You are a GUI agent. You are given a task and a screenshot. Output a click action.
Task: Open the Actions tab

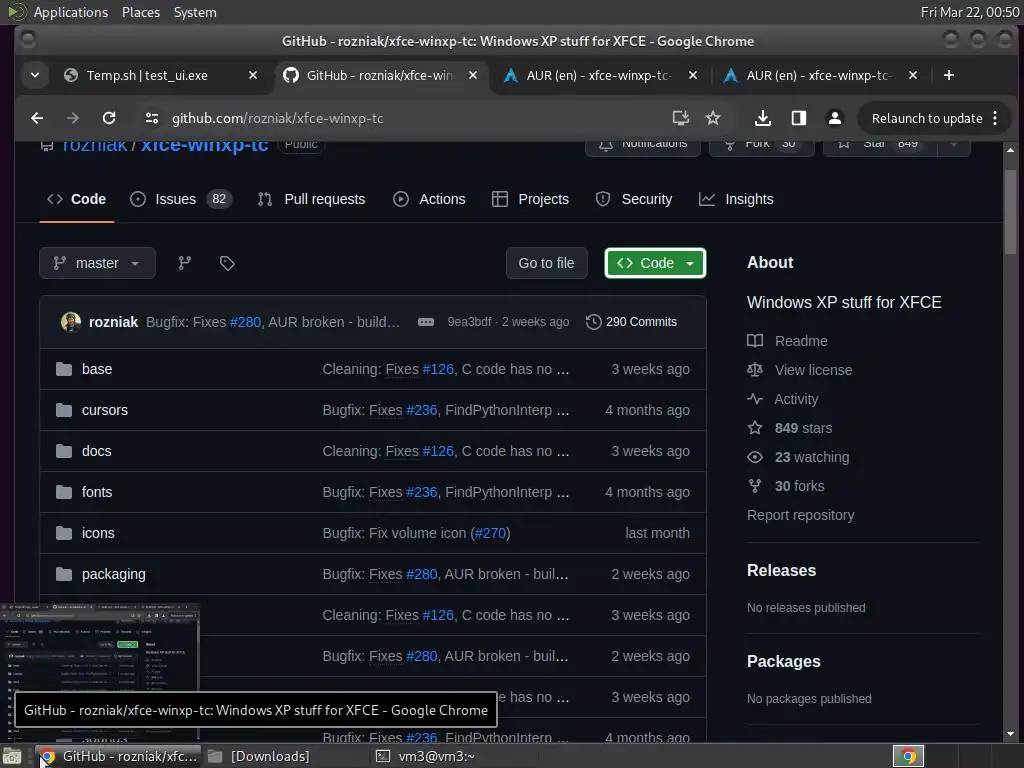point(429,199)
